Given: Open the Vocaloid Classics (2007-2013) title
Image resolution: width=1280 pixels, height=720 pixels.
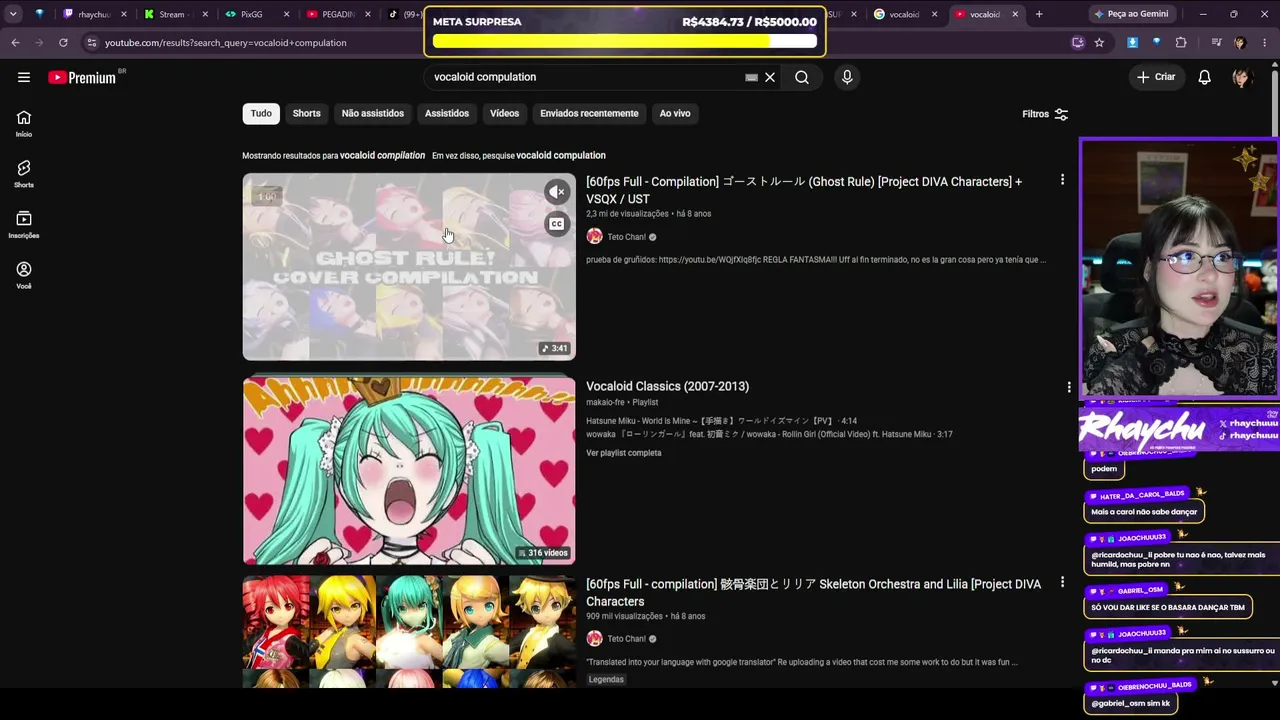Looking at the screenshot, I should pos(667,387).
